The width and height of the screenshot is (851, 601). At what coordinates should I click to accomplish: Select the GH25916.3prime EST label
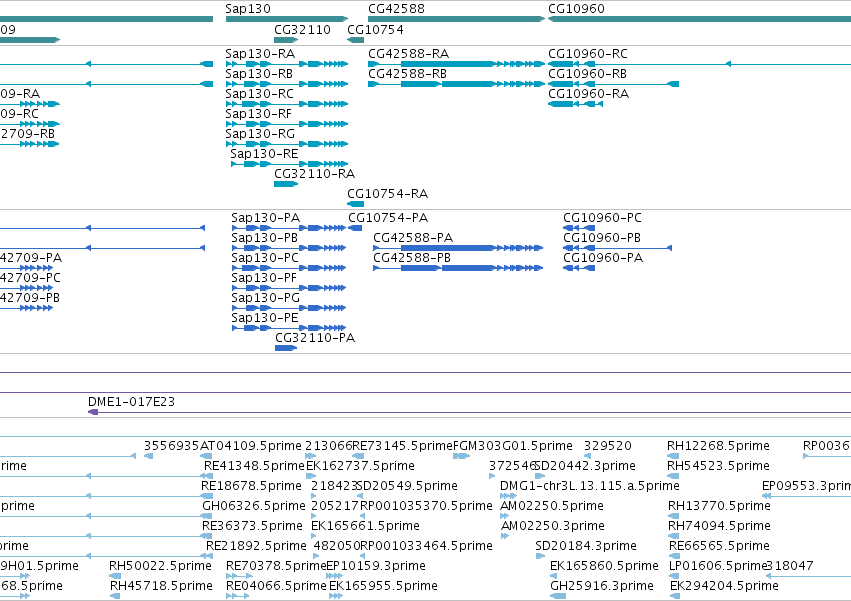[602, 586]
